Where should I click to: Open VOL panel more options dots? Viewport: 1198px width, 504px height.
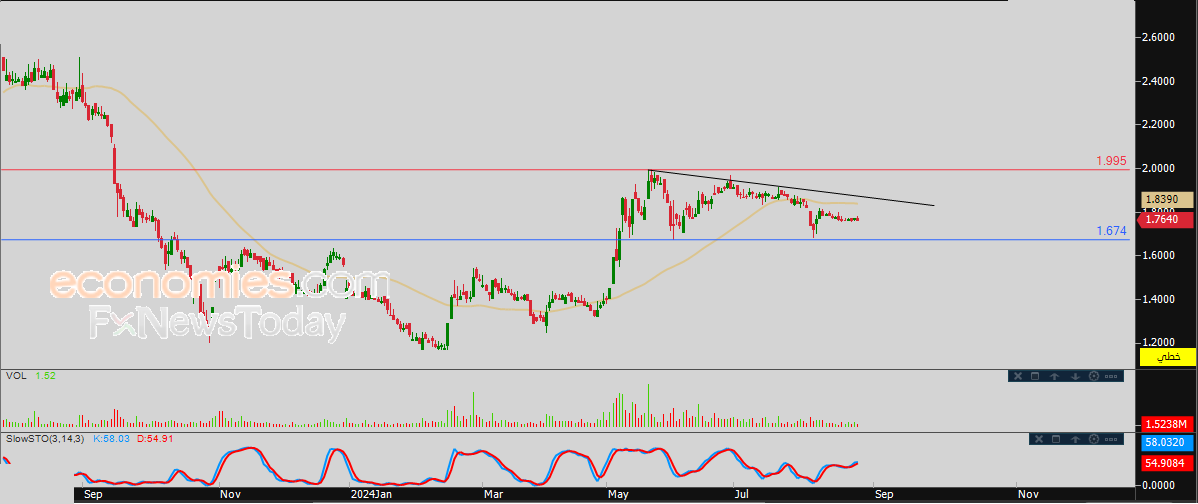pyautogui.click(x=1112, y=376)
